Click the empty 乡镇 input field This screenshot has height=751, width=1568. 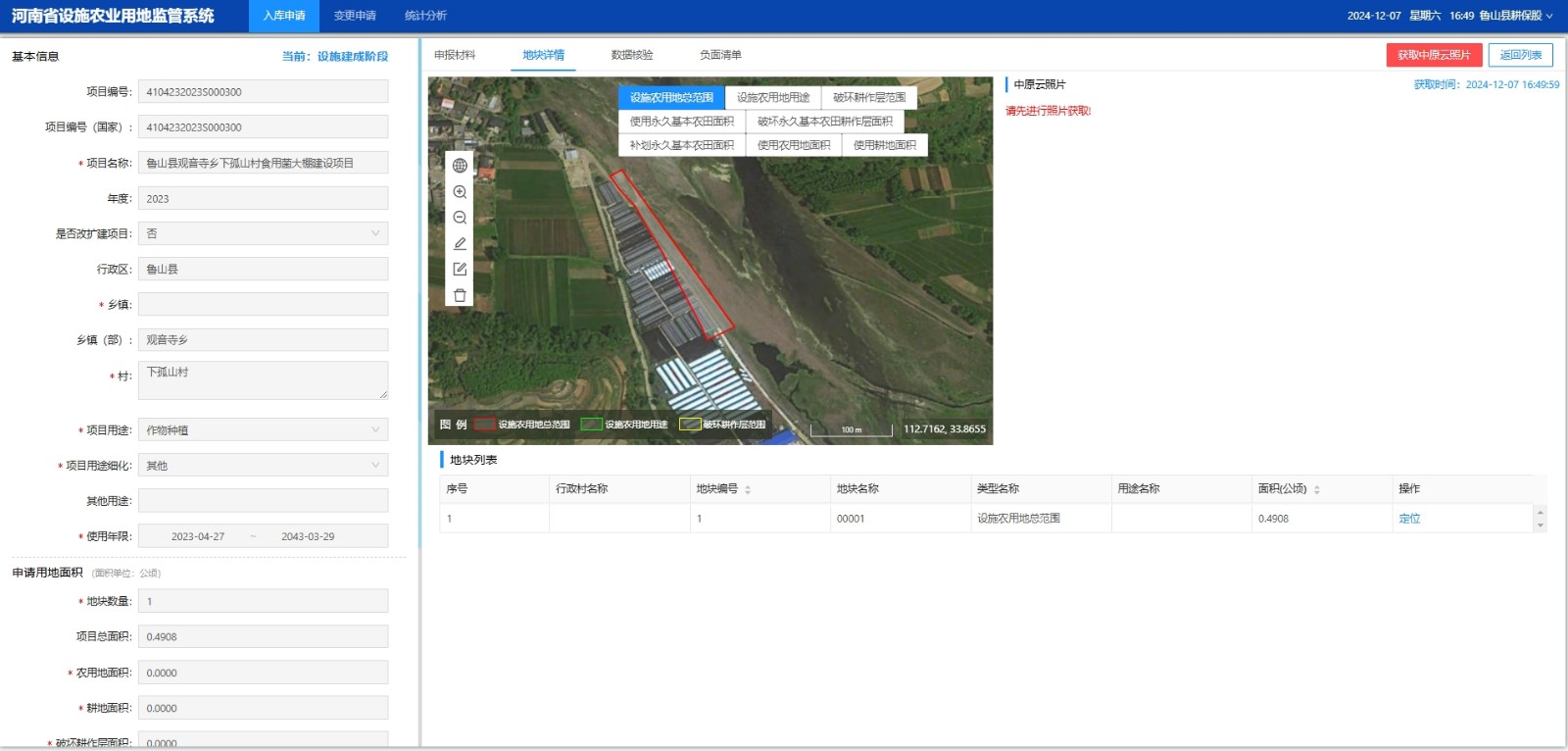coord(263,304)
